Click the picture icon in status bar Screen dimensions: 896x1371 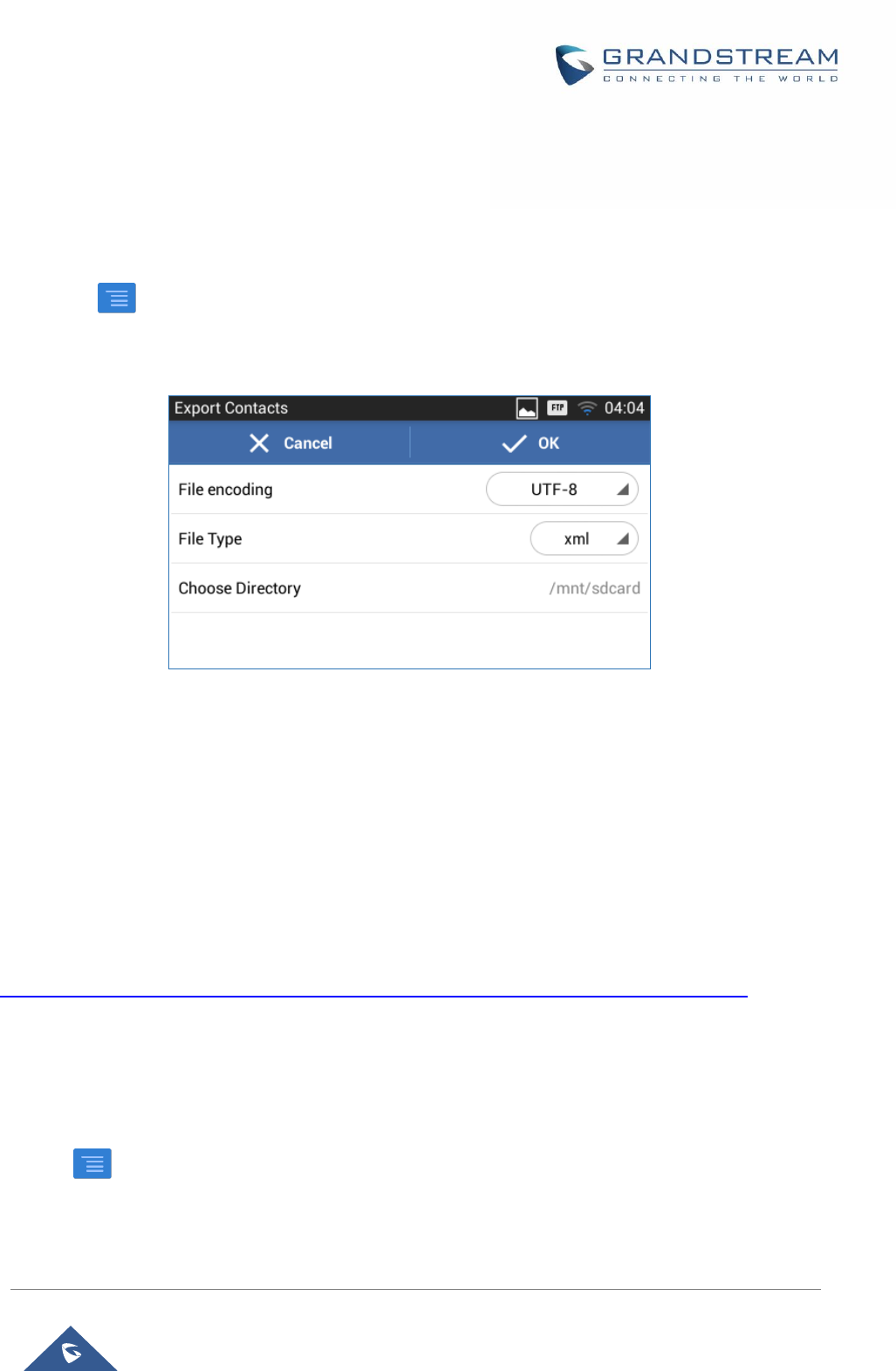point(527,408)
